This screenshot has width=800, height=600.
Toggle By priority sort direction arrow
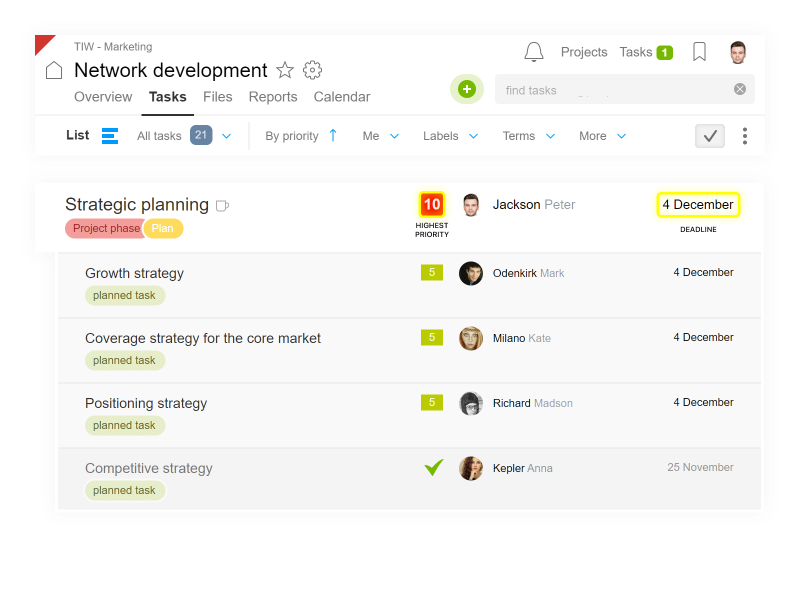click(333, 136)
